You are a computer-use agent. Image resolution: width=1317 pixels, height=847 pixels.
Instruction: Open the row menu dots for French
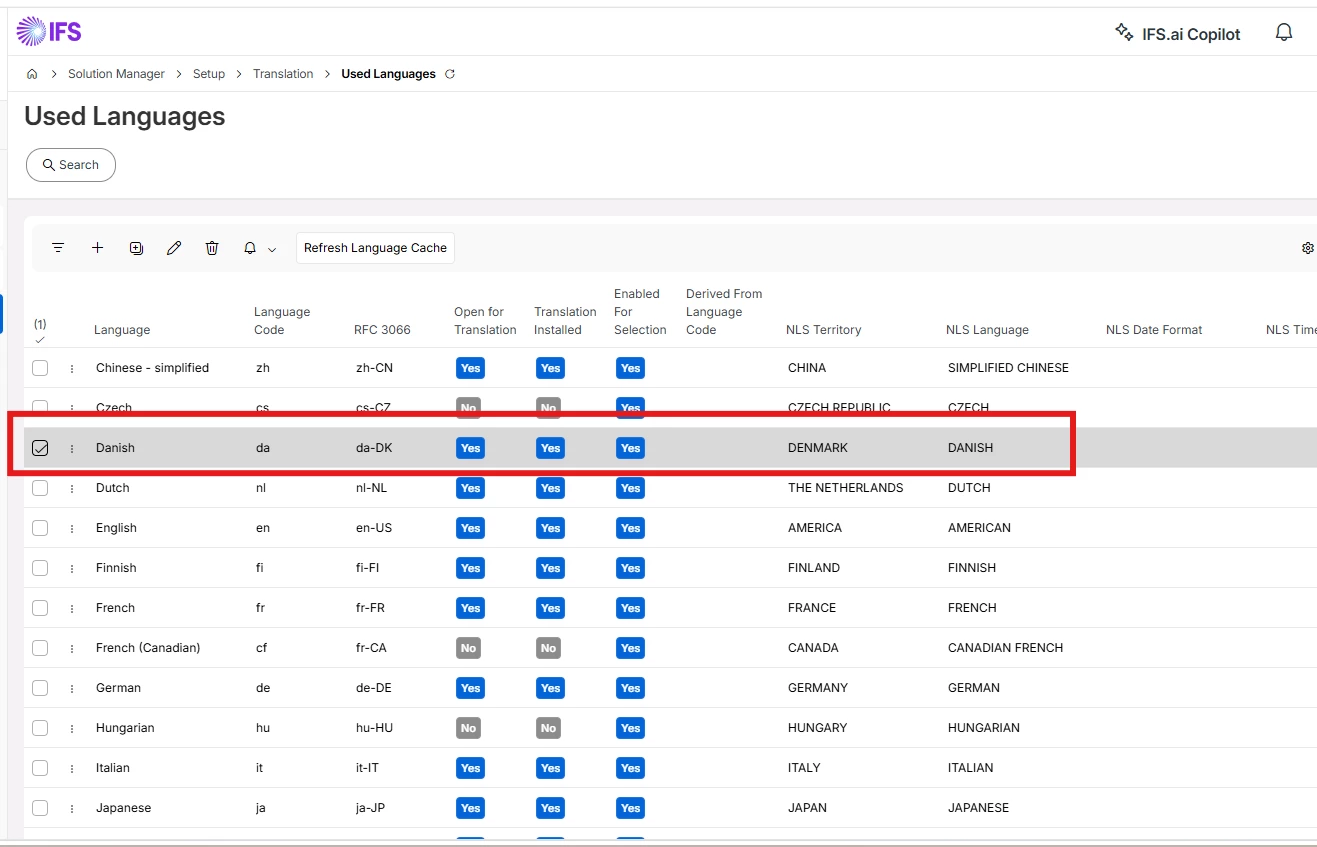(x=72, y=608)
